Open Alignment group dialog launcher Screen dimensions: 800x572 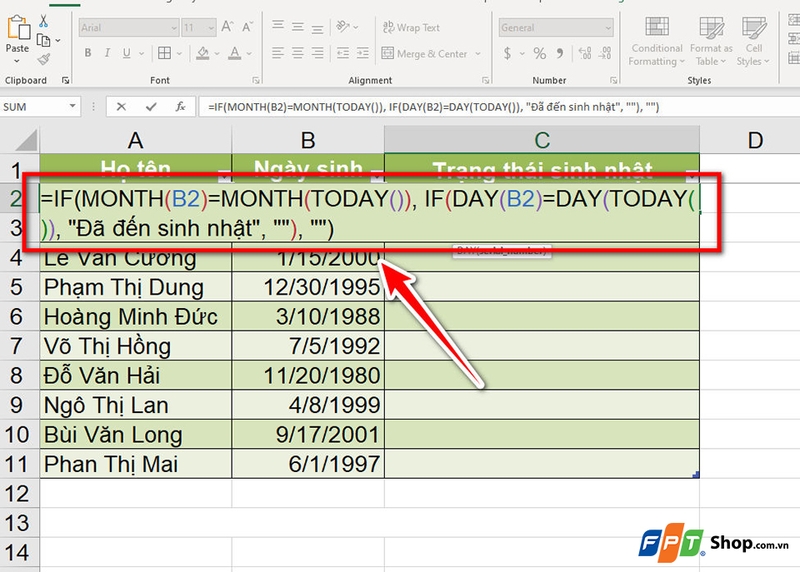click(485, 80)
